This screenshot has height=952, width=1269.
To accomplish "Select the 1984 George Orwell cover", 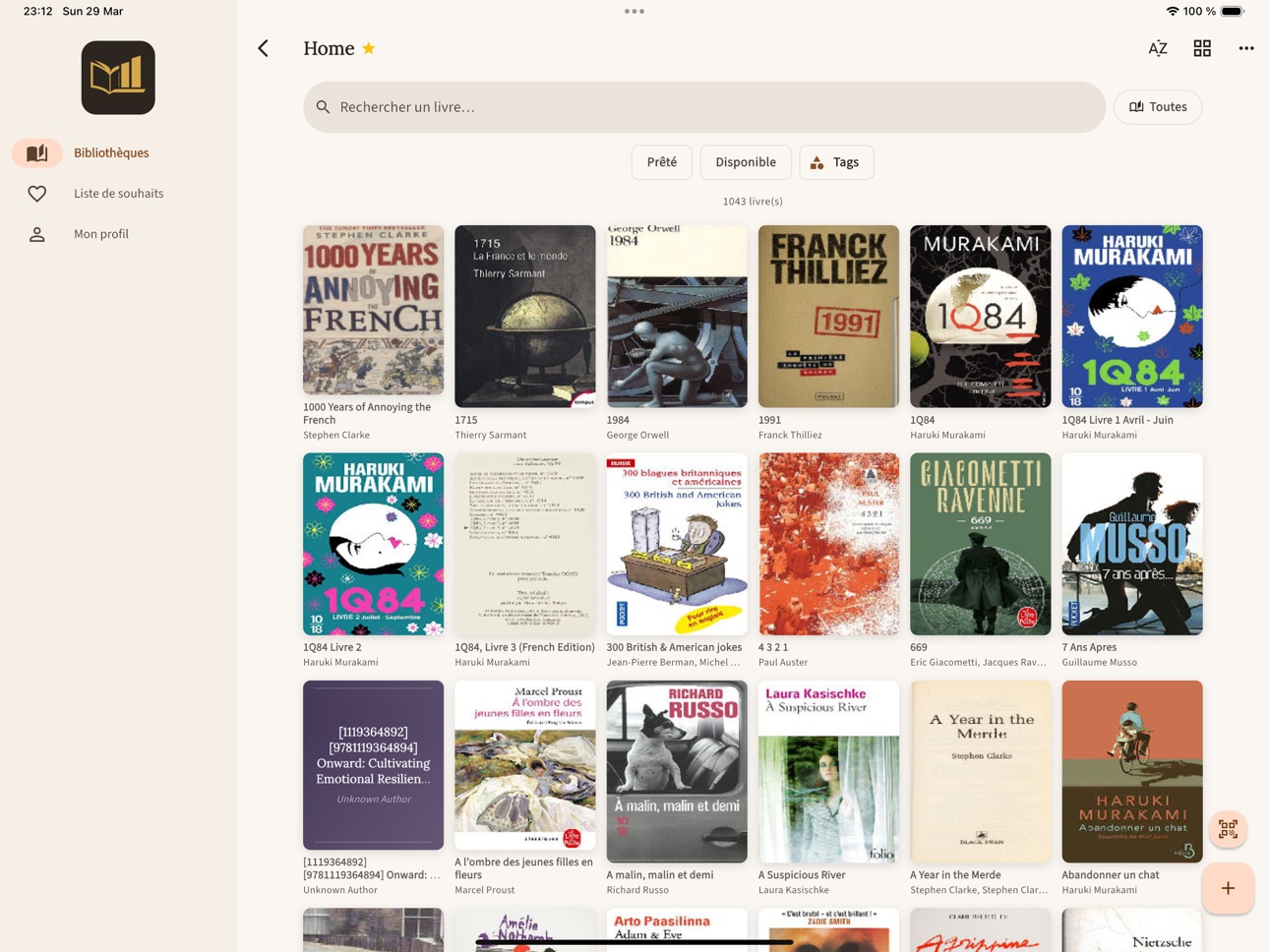I will (677, 317).
